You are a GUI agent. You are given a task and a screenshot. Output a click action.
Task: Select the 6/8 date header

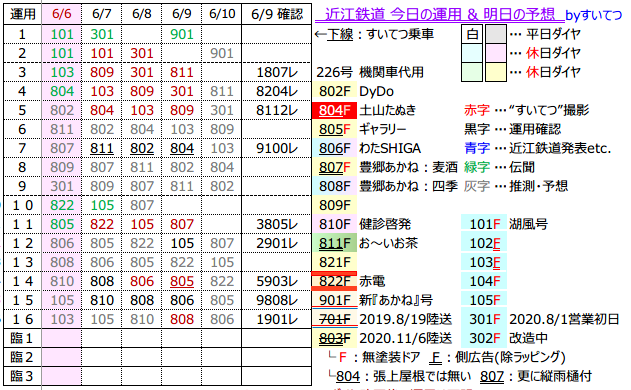(x=142, y=14)
